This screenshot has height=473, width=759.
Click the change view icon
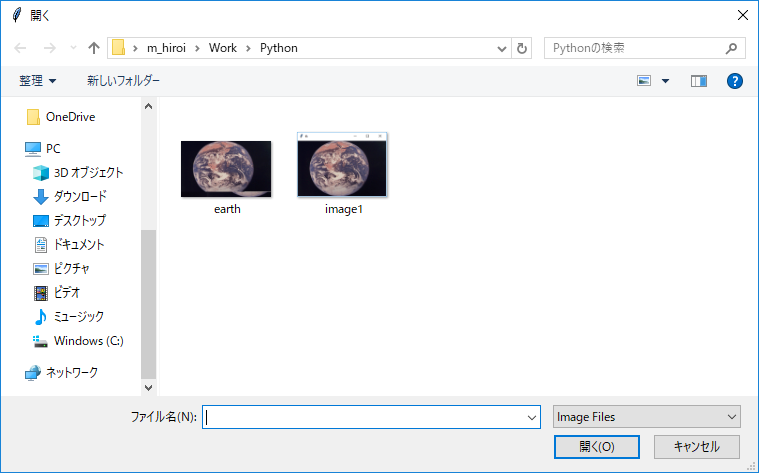point(645,80)
